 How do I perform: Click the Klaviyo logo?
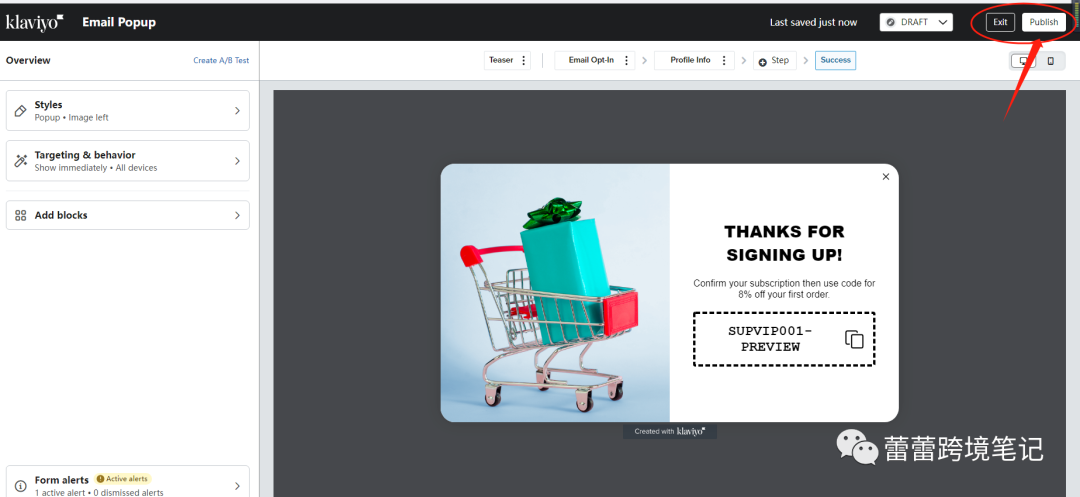tap(35, 22)
